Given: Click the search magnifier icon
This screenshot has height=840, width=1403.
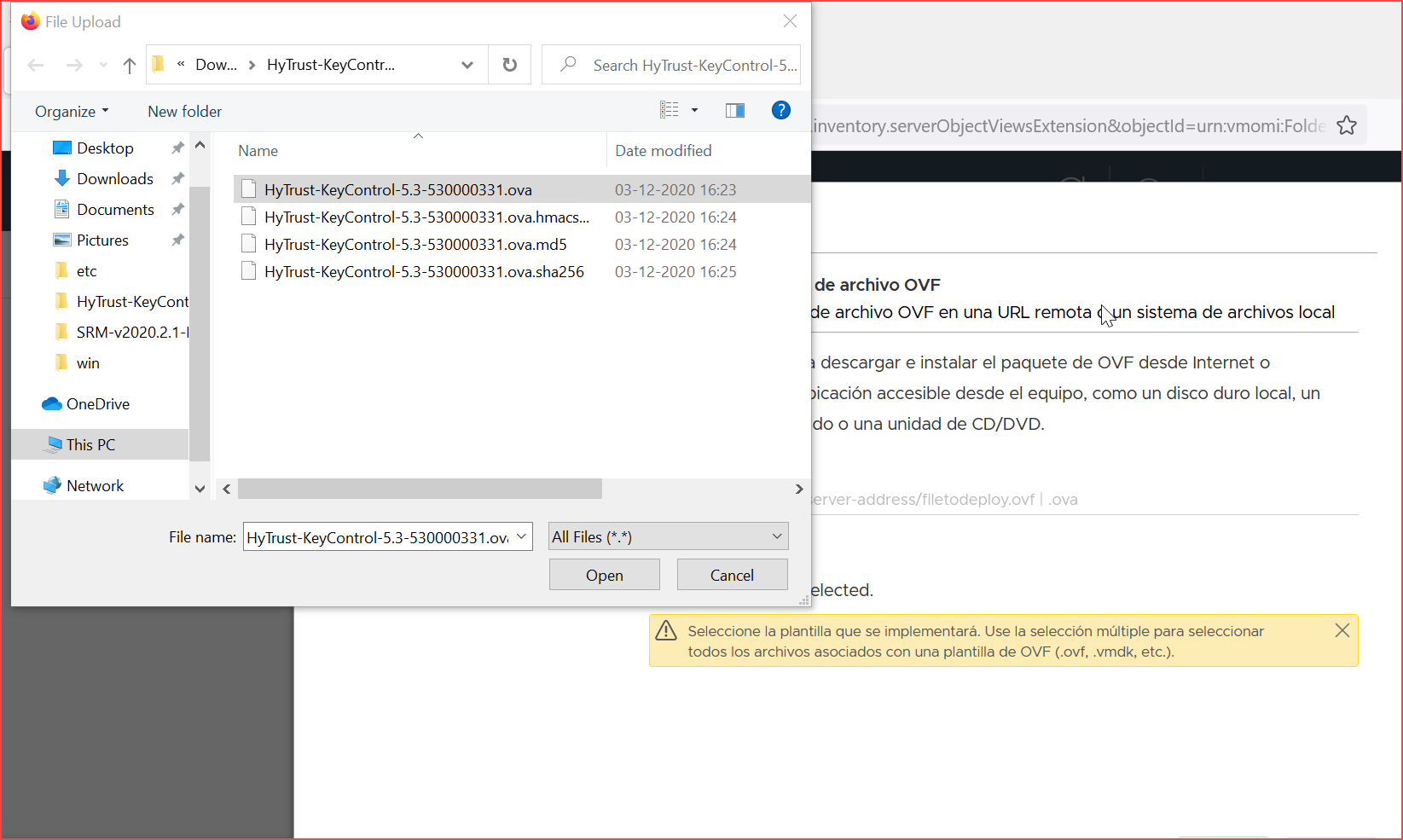Looking at the screenshot, I should 568,64.
